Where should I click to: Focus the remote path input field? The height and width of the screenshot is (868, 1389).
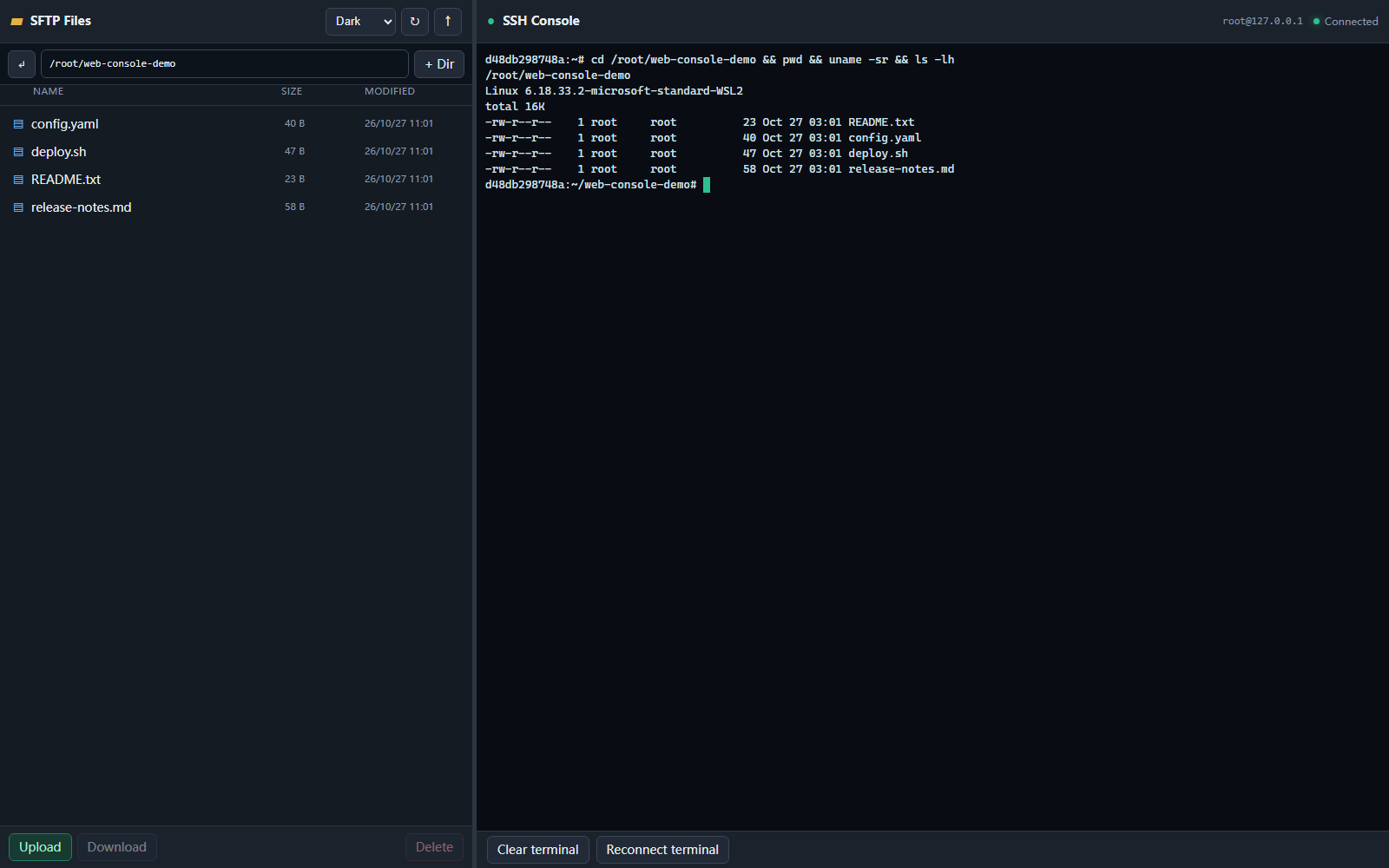(x=225, y=64)
